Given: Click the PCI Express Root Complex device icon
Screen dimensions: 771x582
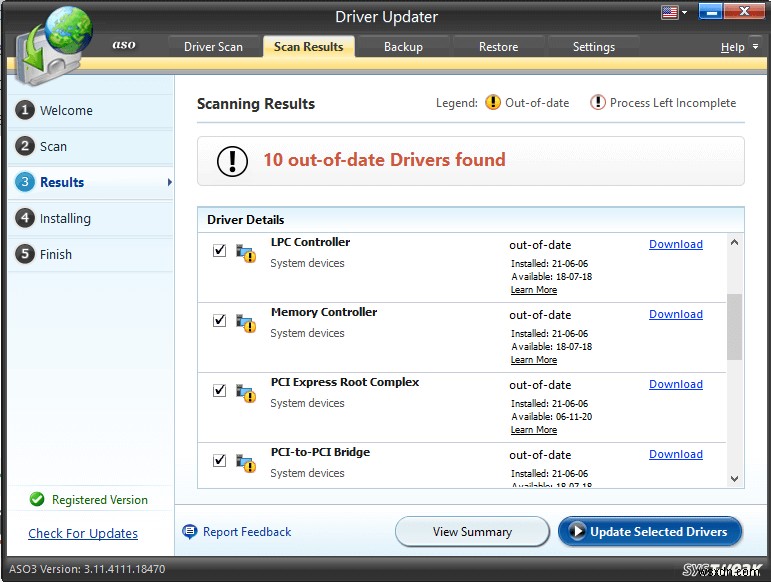Looking at the screenshot, I should click(x=245, y=393).
